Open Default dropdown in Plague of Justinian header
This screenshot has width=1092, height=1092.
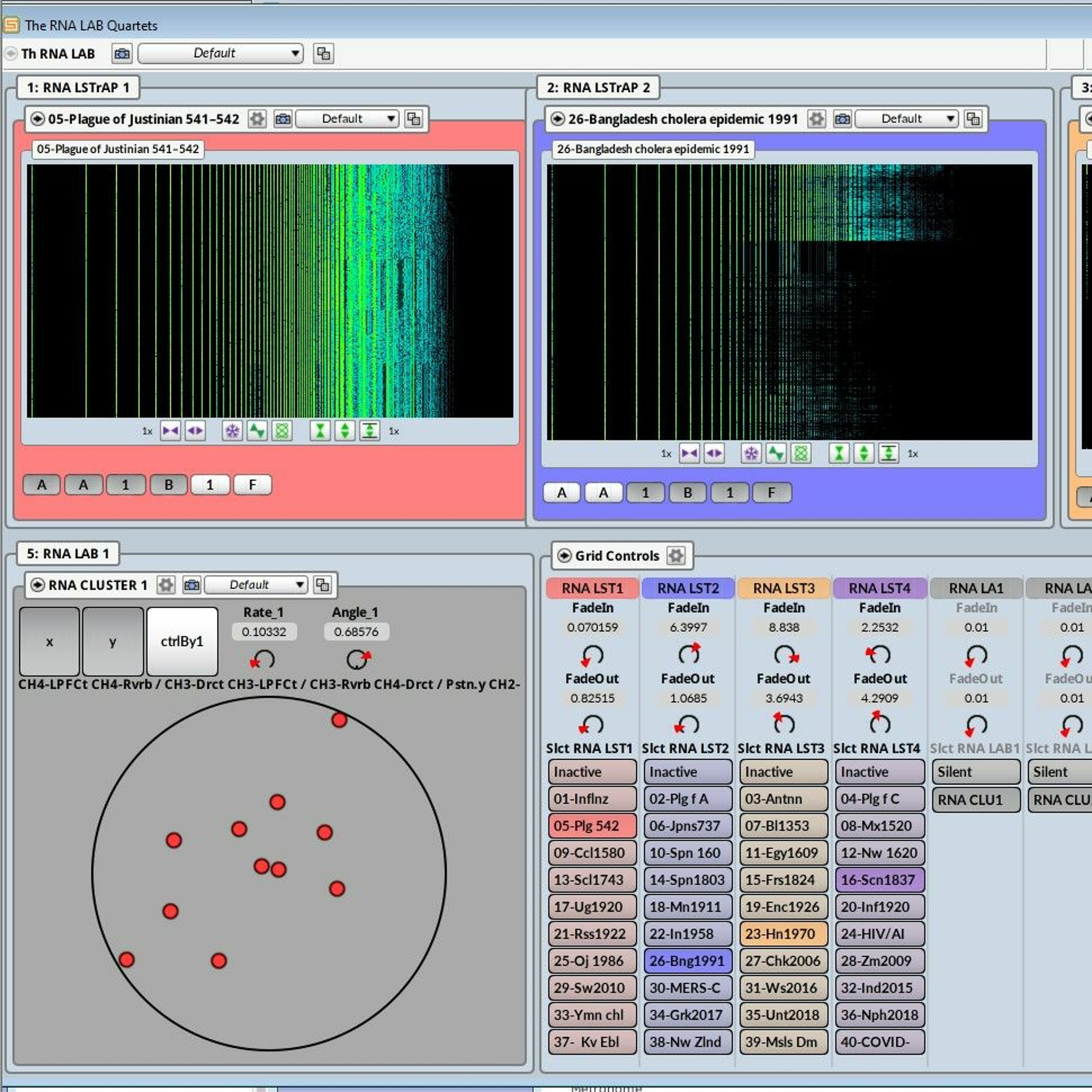coord(347,119)
